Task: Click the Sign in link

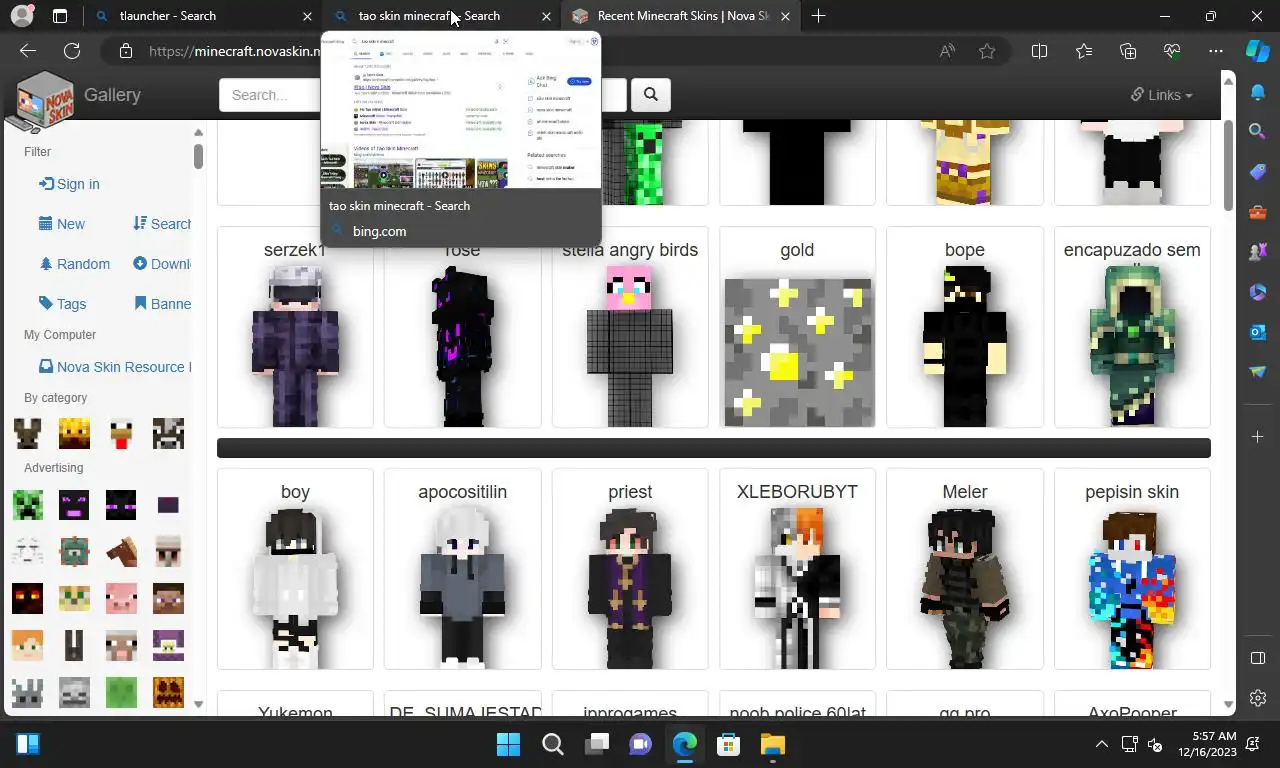Action: point(69,184)
